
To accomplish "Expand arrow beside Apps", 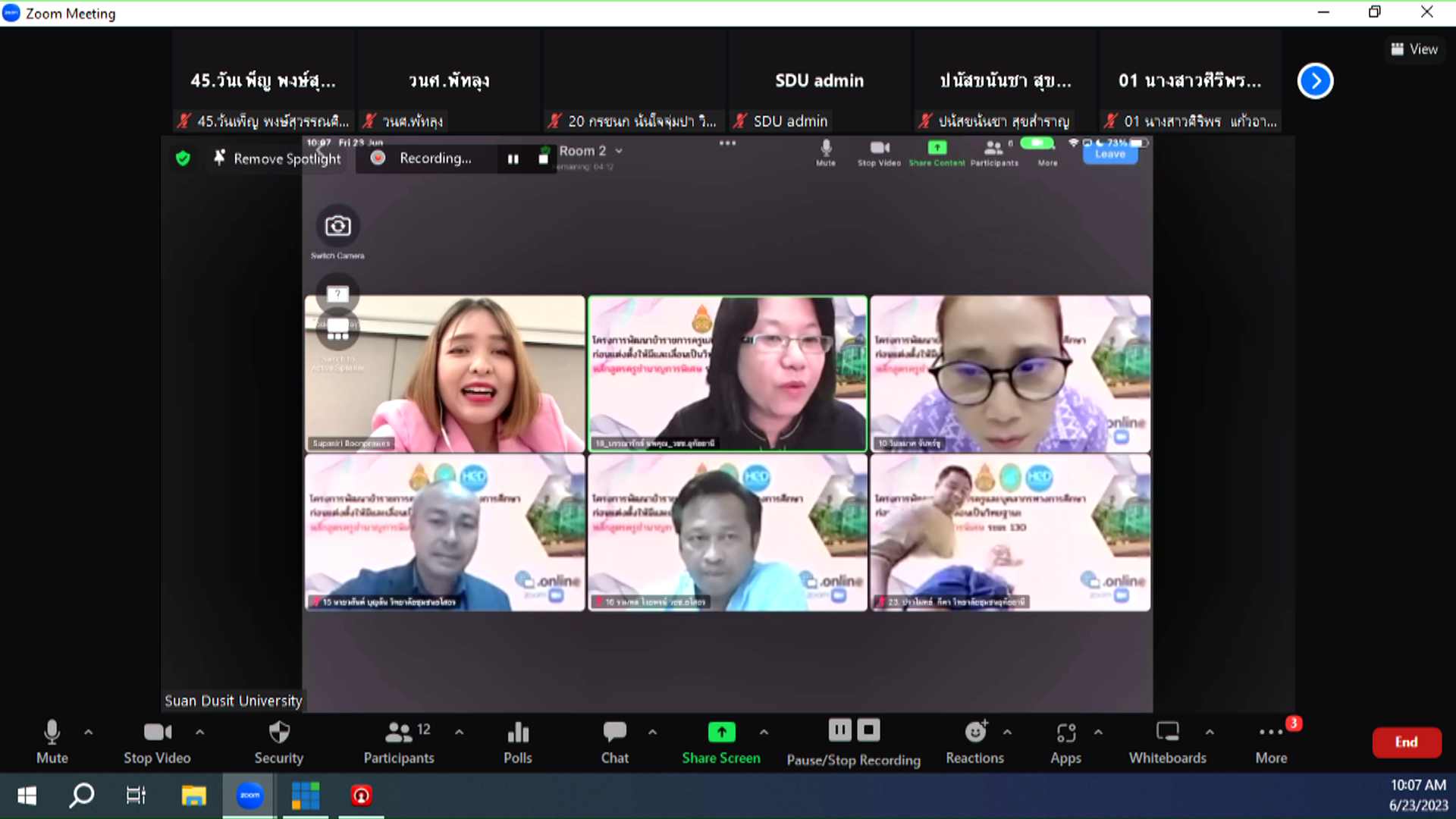I will pyautogui.click(x=1098, y=732).
